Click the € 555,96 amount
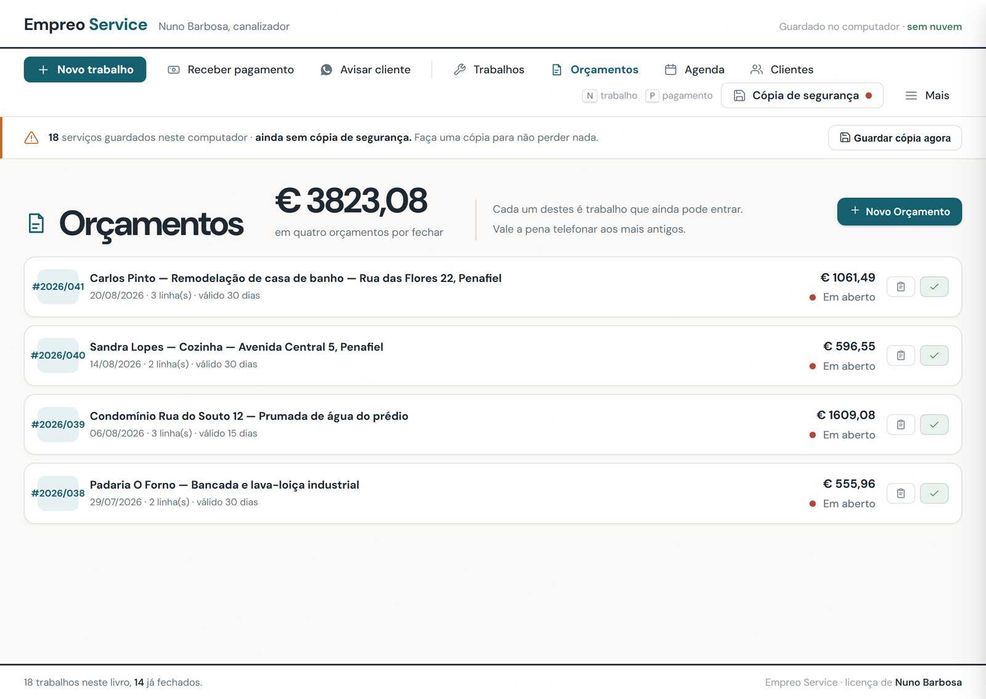The width and height of the screenshot is (986, 699). click(x=849, y=484)
